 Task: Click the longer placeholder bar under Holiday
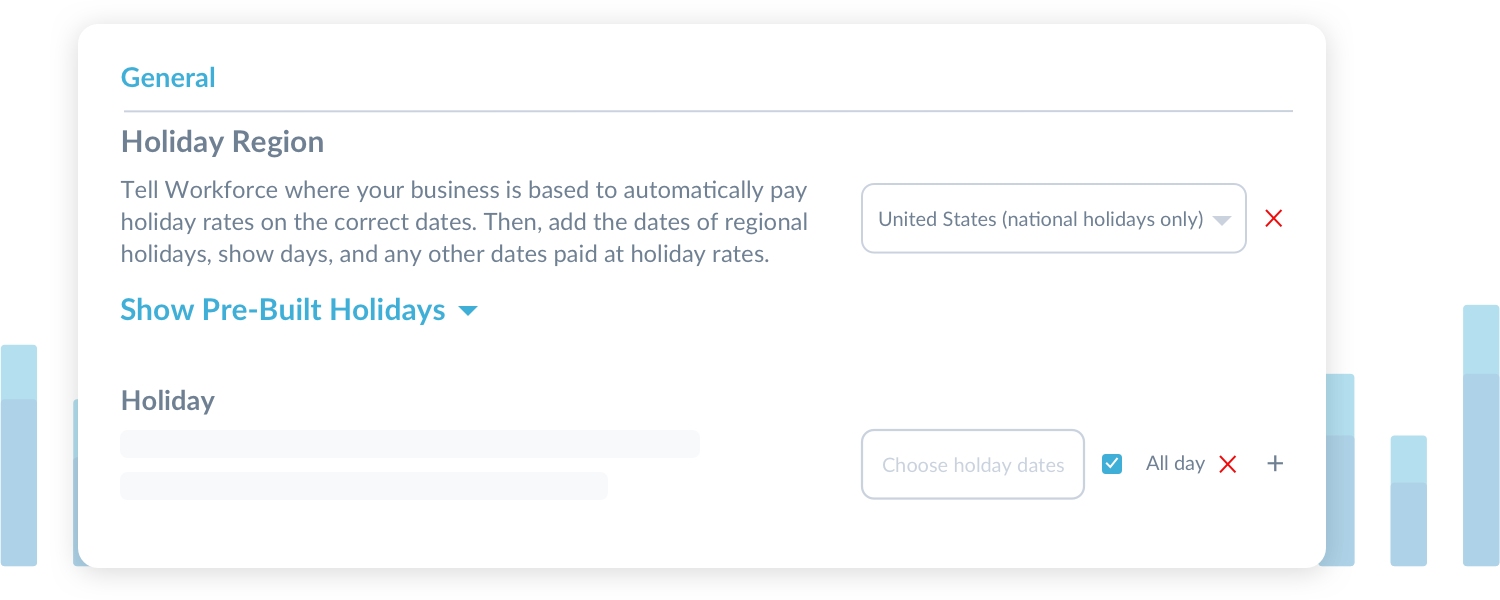(410, 444)
